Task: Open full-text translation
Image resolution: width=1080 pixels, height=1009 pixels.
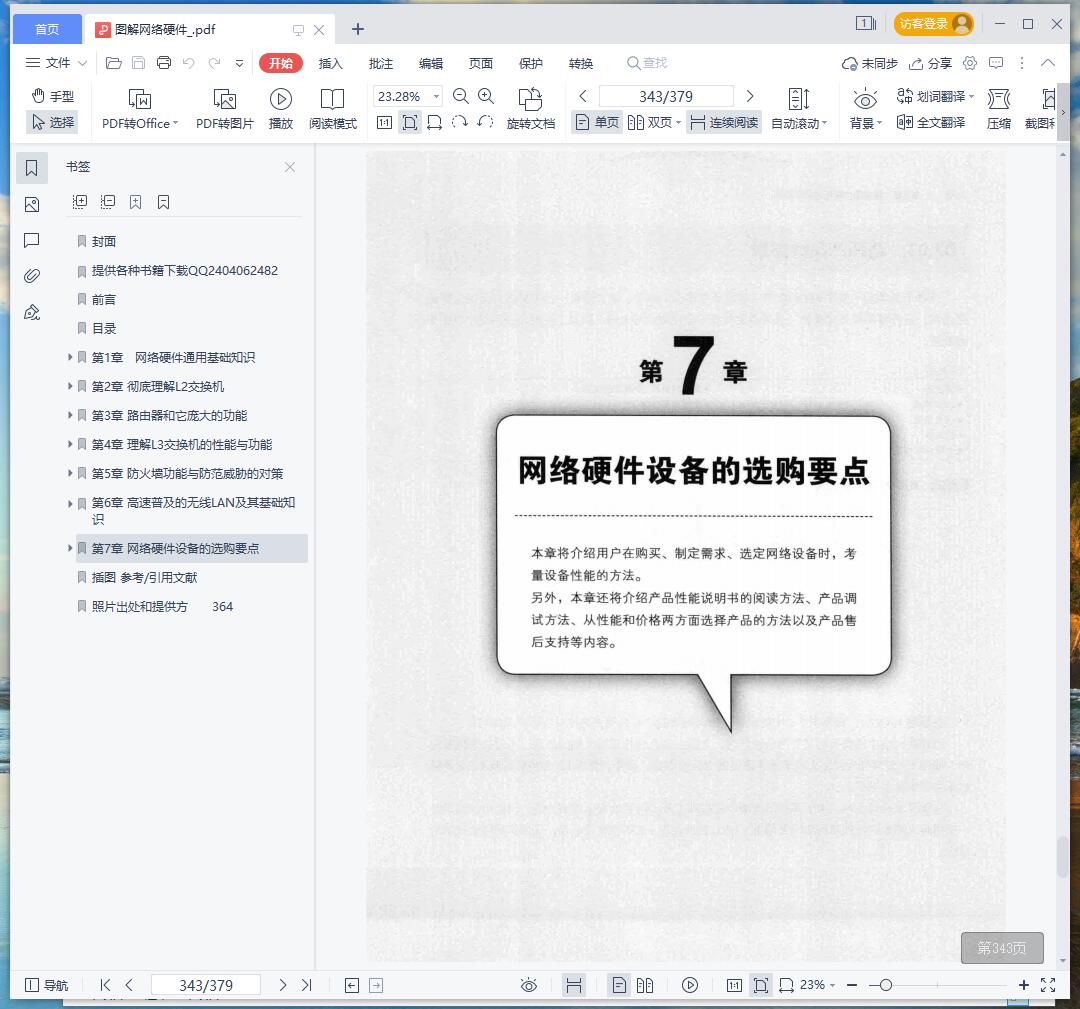Action: (x=931, y=123)
